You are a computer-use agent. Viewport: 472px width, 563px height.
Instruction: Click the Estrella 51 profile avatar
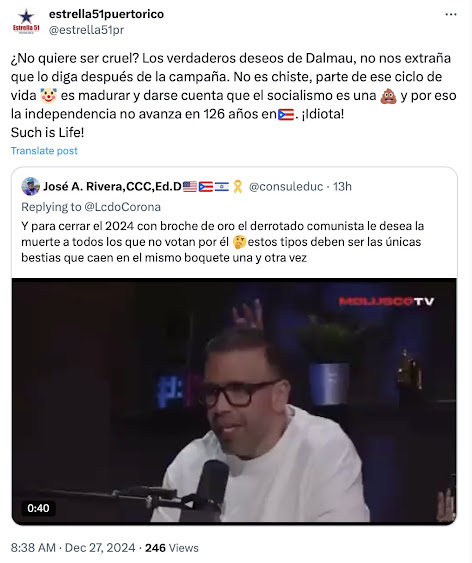[26, 22]
